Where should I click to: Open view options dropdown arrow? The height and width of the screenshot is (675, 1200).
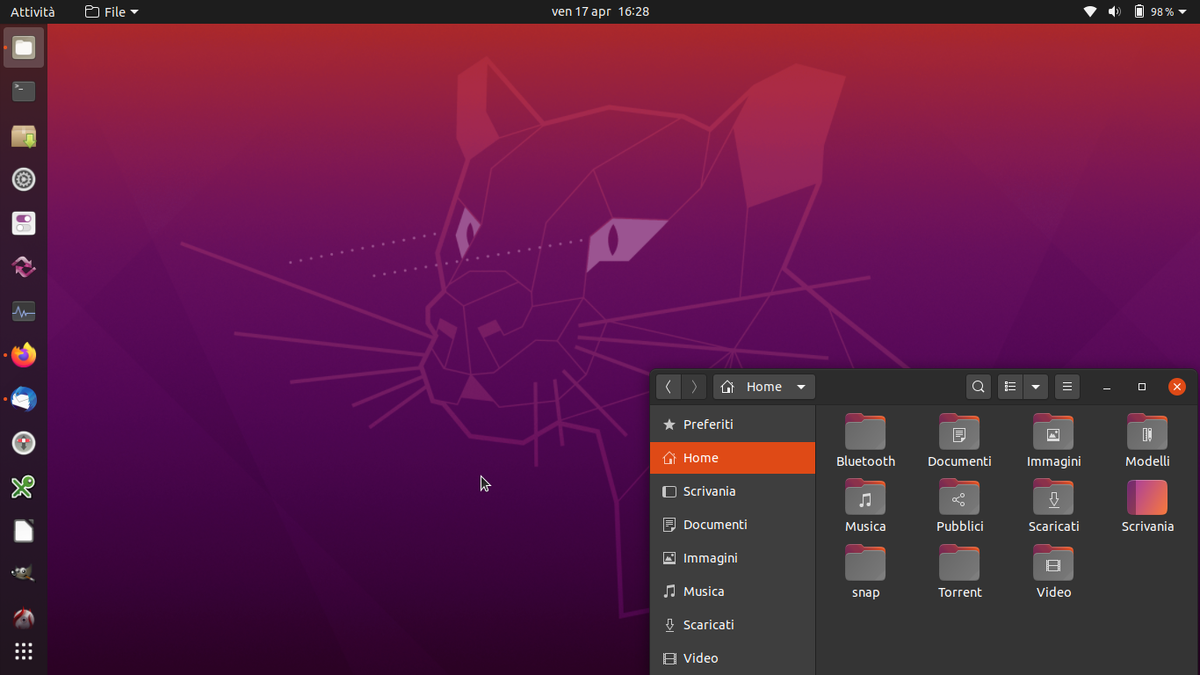coord(1036,386)
